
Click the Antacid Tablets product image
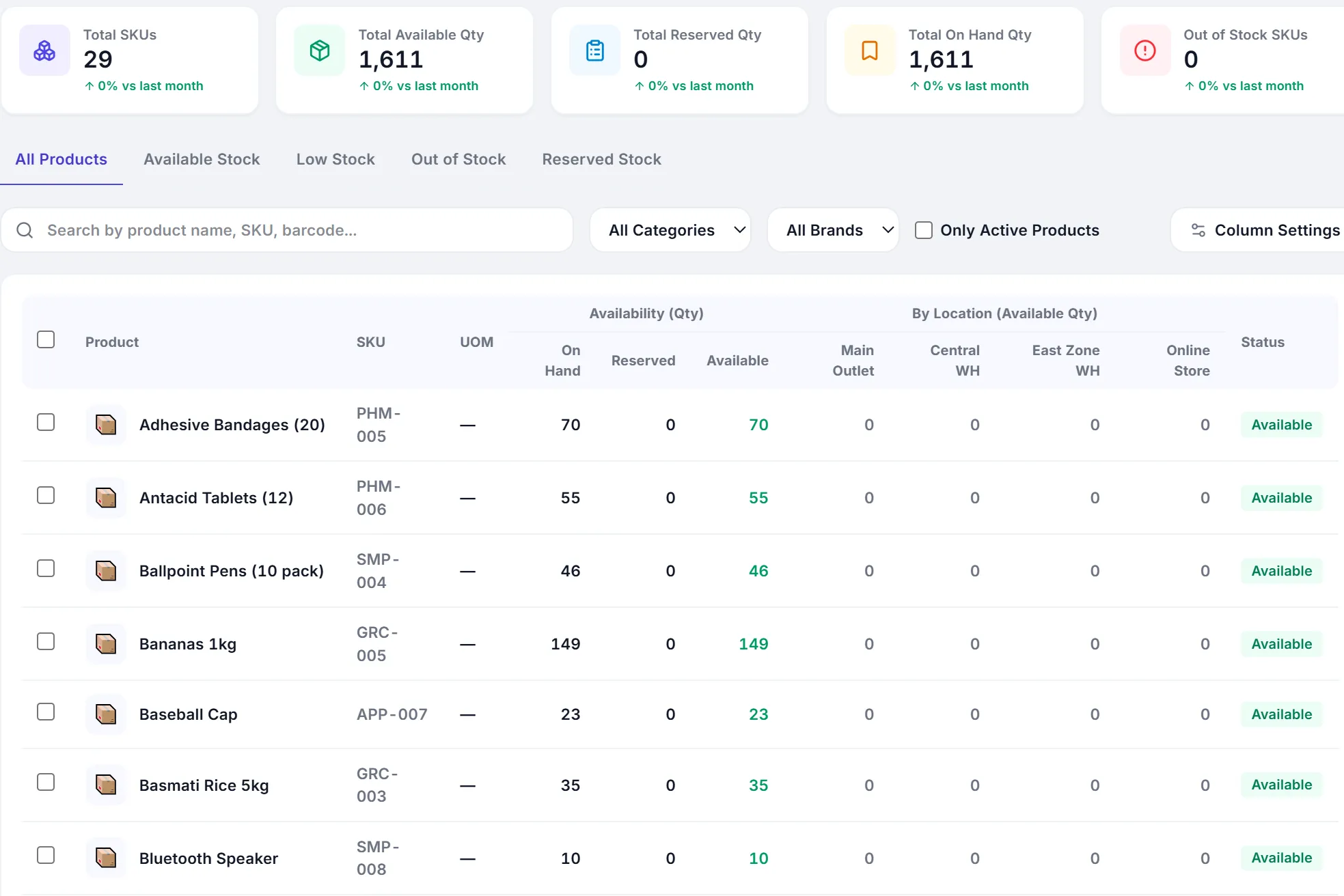(106, 498)
